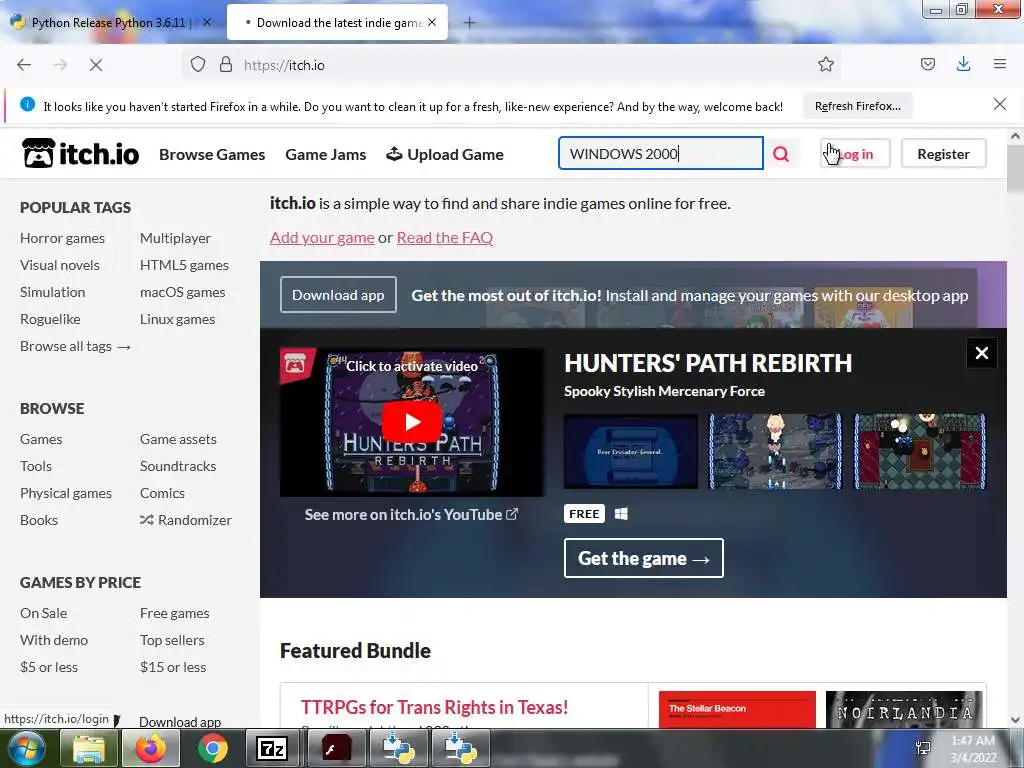Click the Windows Start orb
This screenshot has width=1024, height=768.
[x=25, y=748]
